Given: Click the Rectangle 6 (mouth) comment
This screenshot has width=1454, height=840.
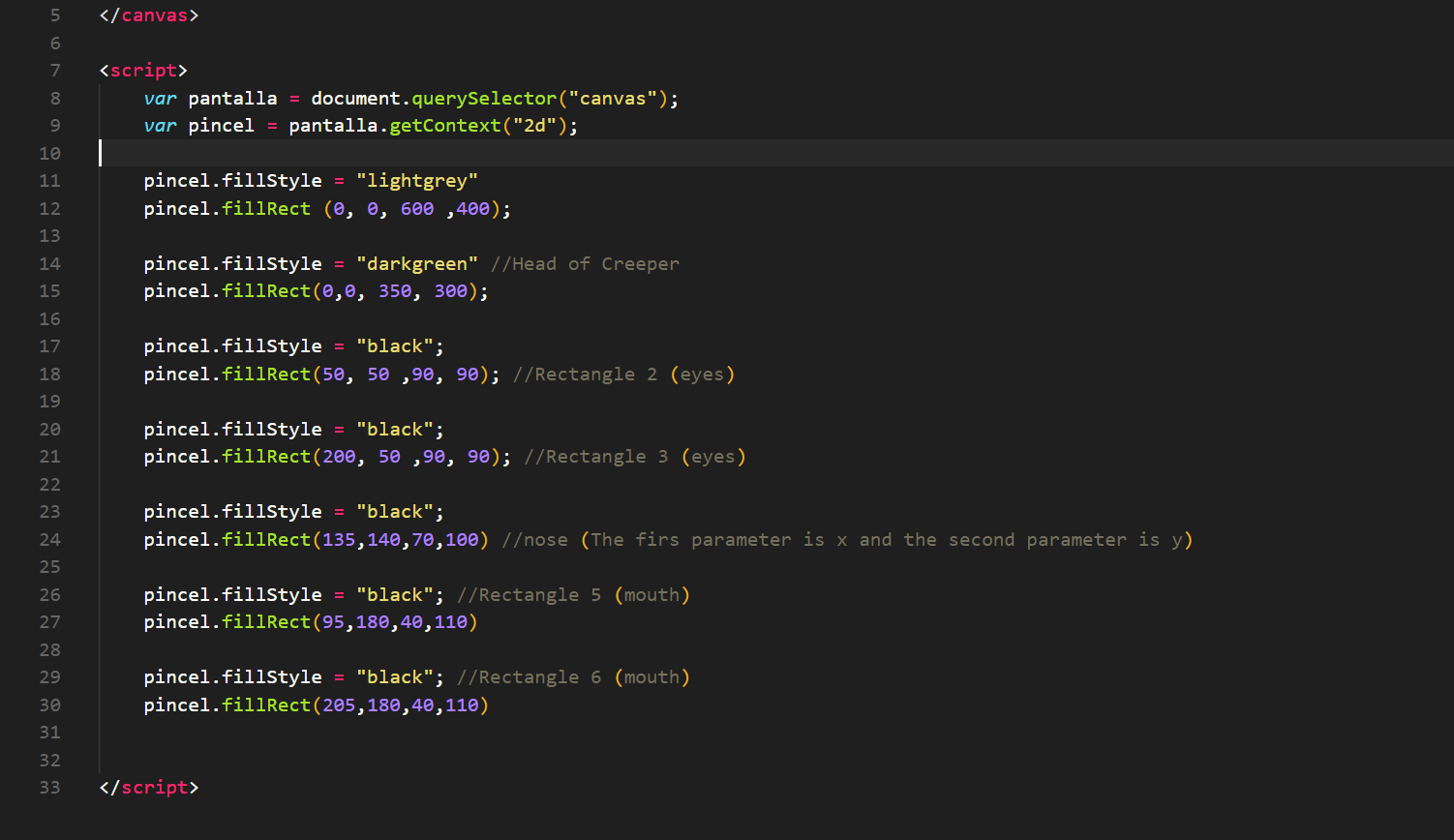Looking at the screenshot, I should tap(574, 677).
